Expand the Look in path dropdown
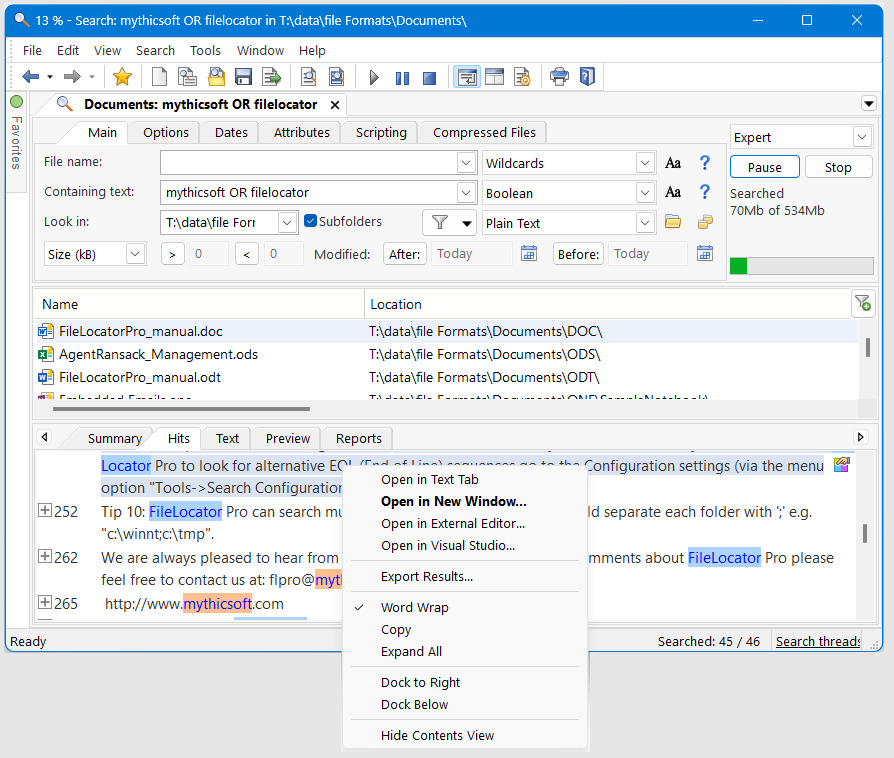 pos(287,222)
